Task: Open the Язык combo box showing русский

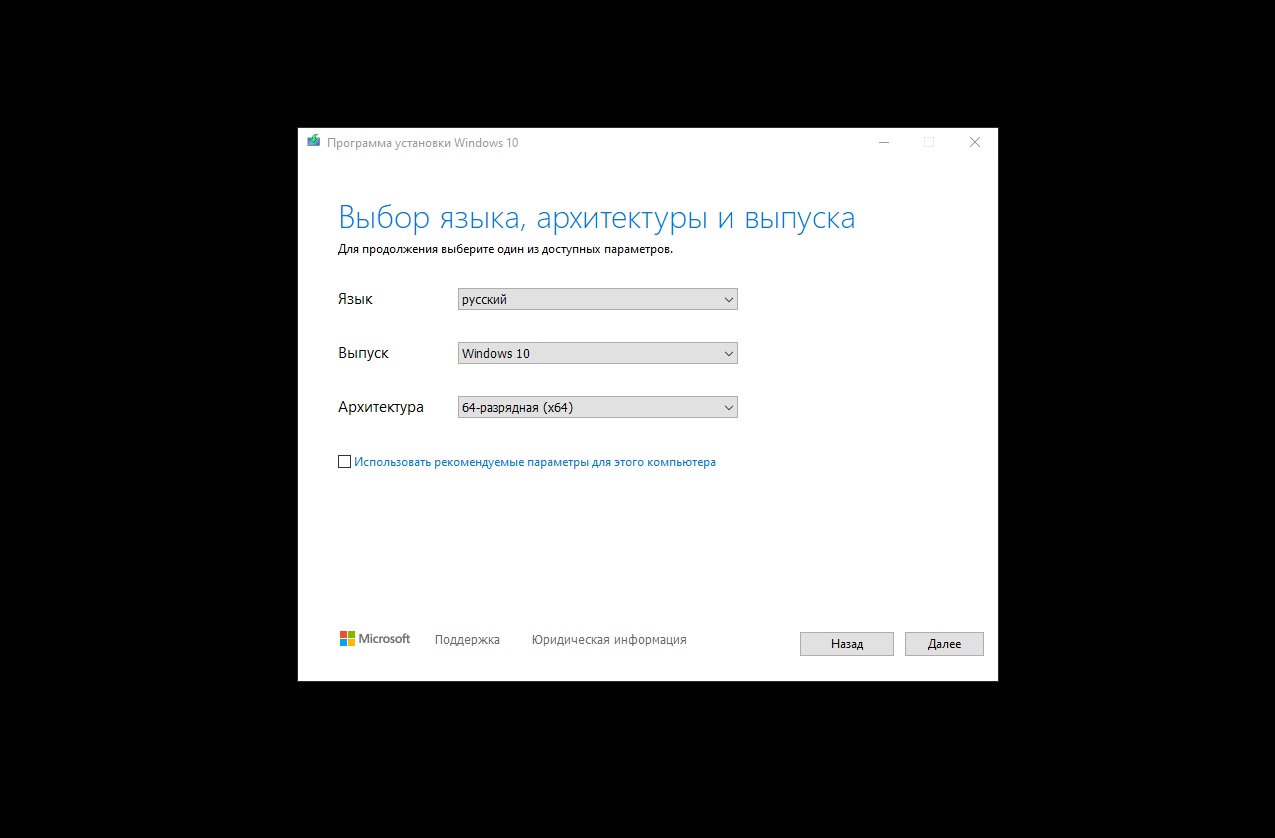Action: 598,299
